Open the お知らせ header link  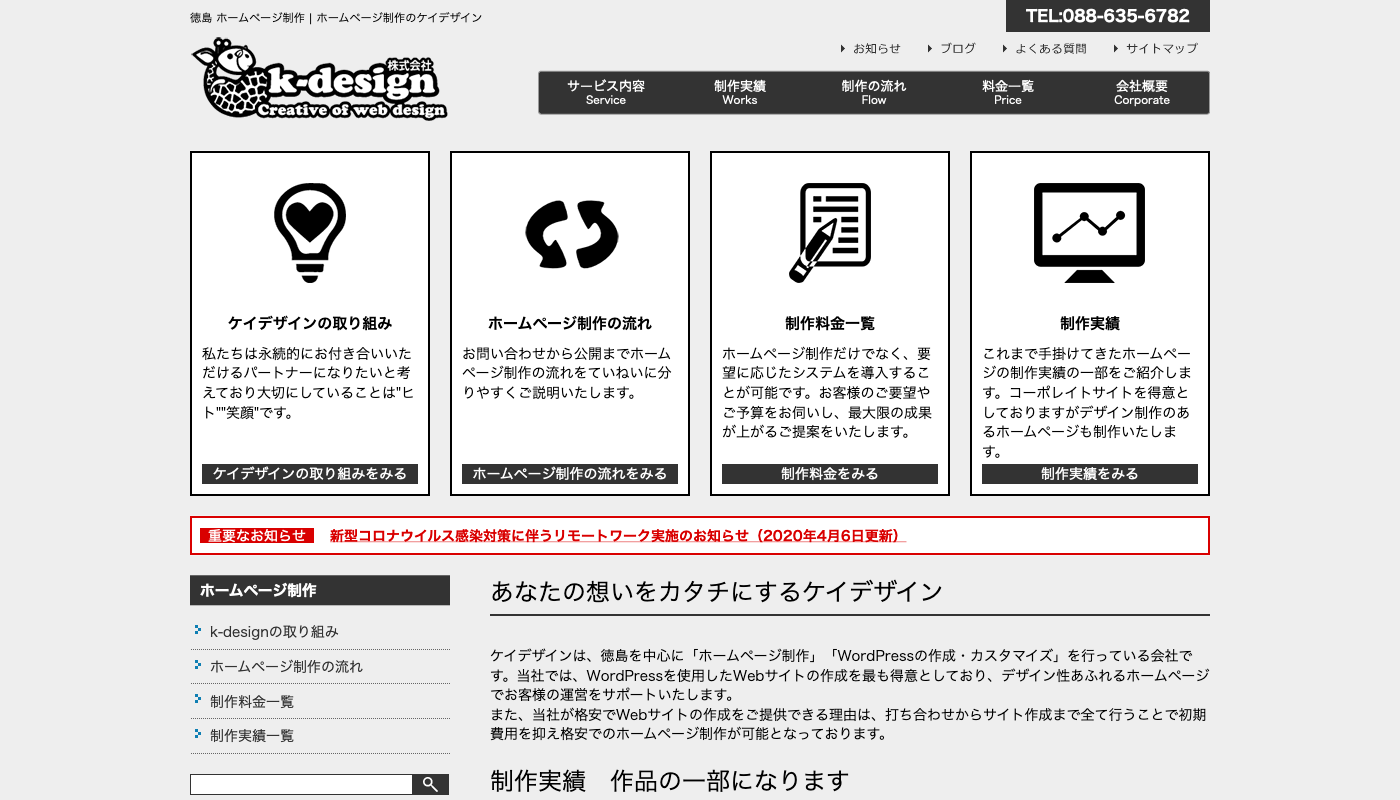pos(876,48)
